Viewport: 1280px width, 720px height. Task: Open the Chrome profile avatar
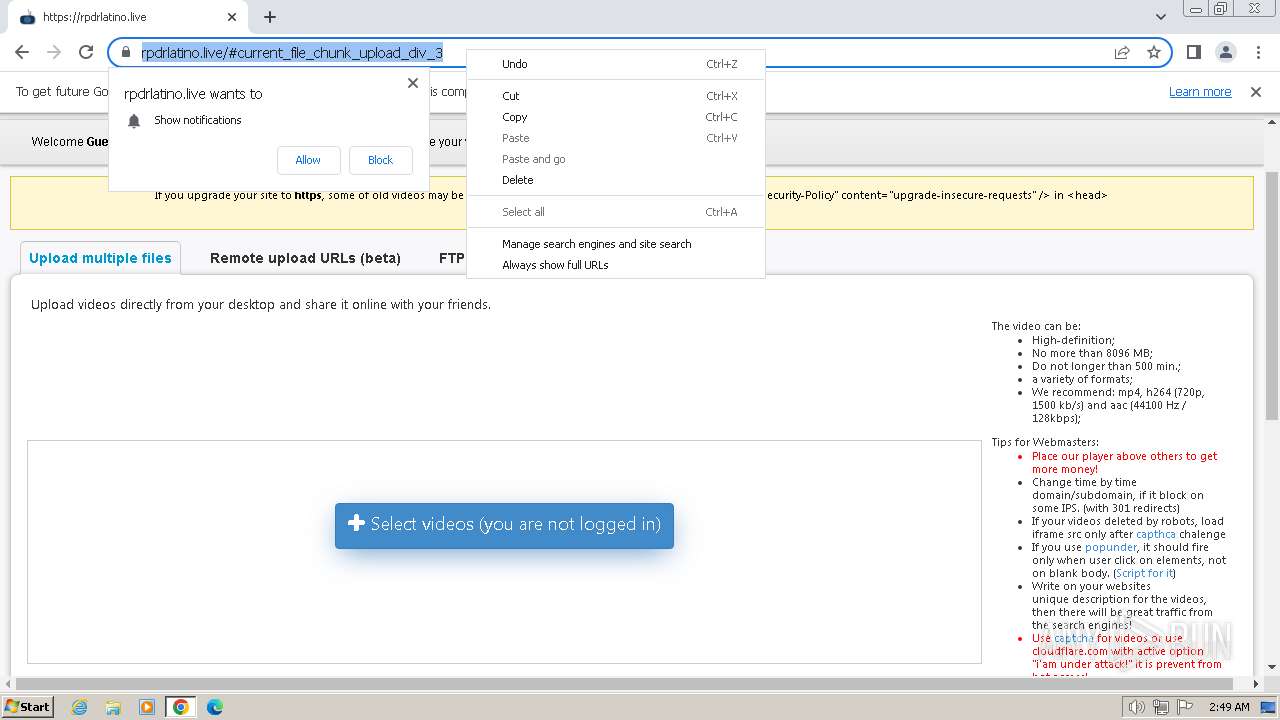(1225, 52)
